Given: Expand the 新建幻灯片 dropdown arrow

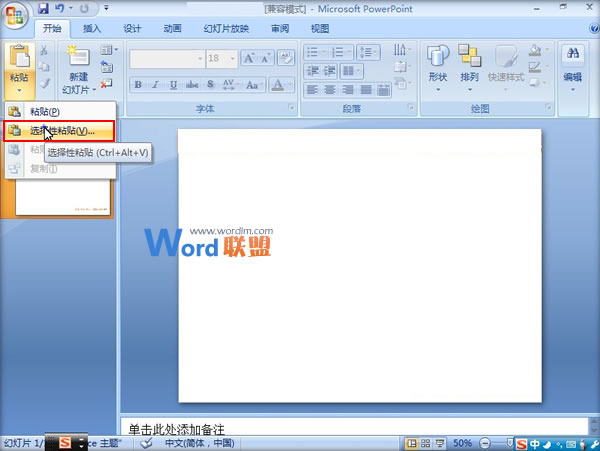Looking at the screenshot, I should click(x=94, y=90).
